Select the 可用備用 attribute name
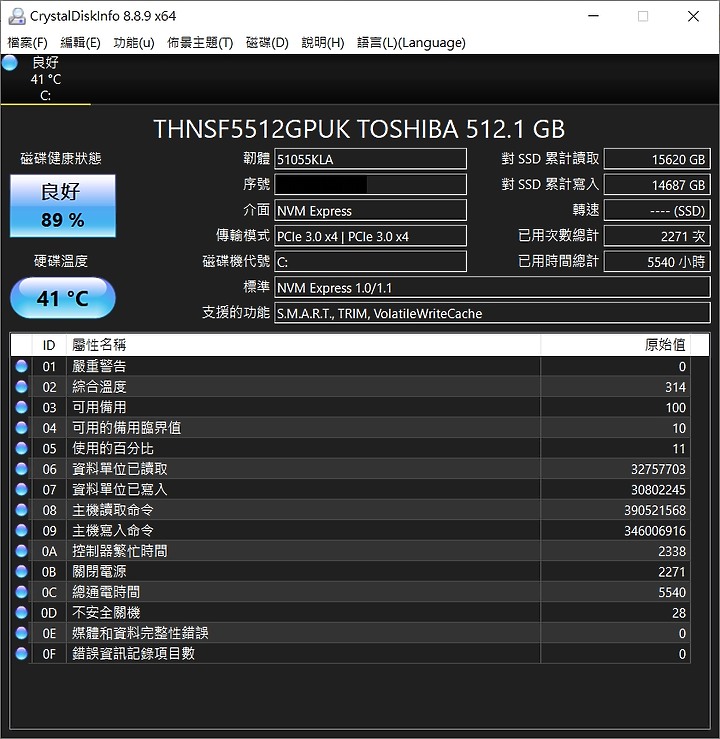 [x=99, y=407]
